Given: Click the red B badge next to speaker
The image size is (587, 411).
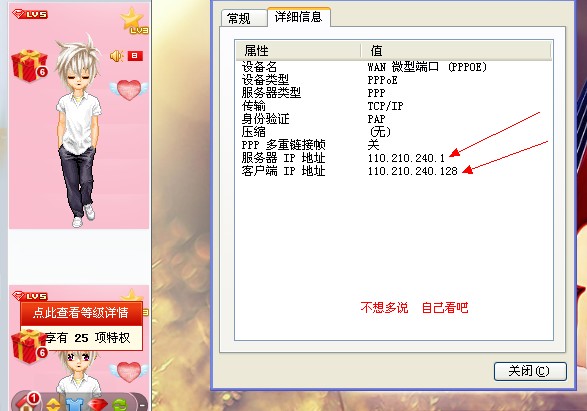Looking at the screenshot, I should tap(135, 56).
